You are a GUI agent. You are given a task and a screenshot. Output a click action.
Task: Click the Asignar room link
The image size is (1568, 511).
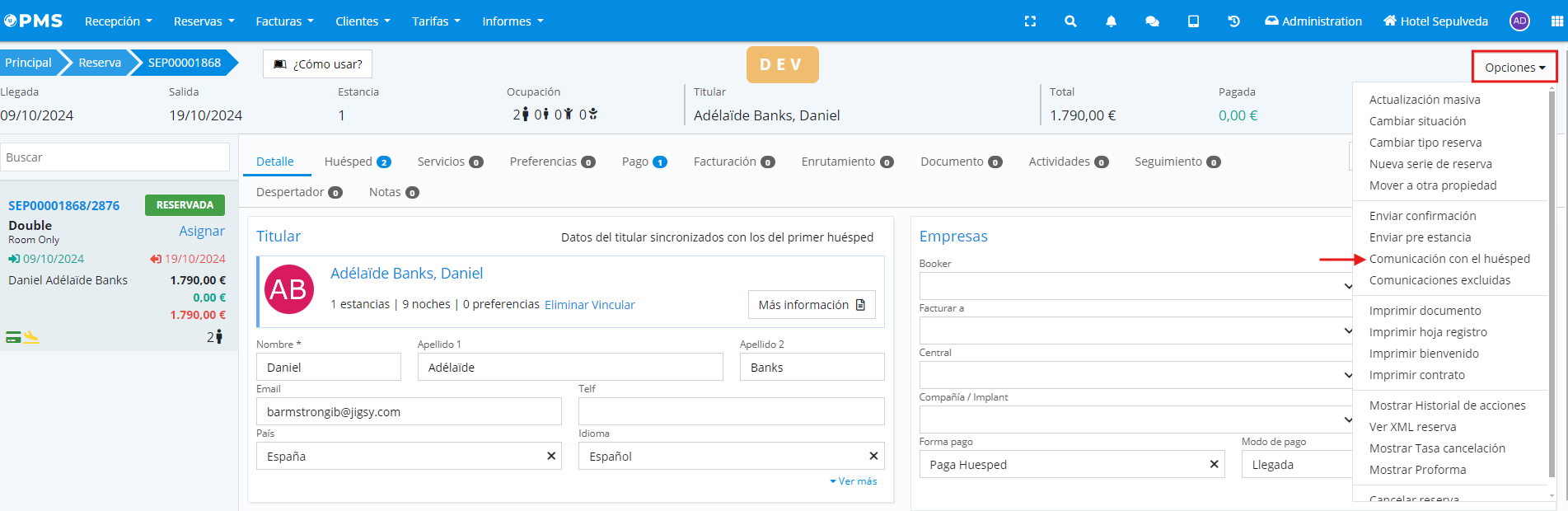202,231
